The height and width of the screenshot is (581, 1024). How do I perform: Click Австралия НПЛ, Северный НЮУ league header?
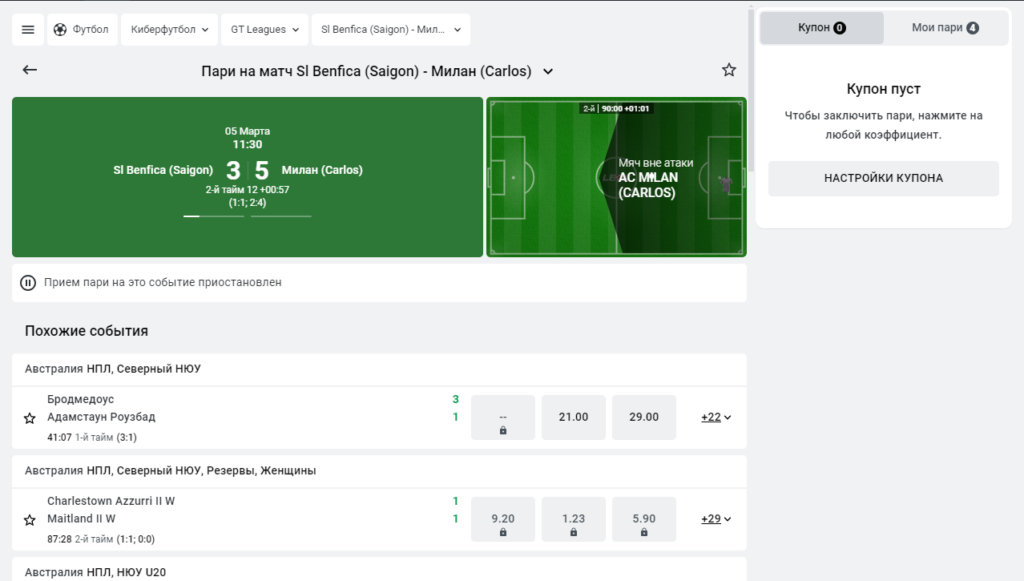point(113,369)
